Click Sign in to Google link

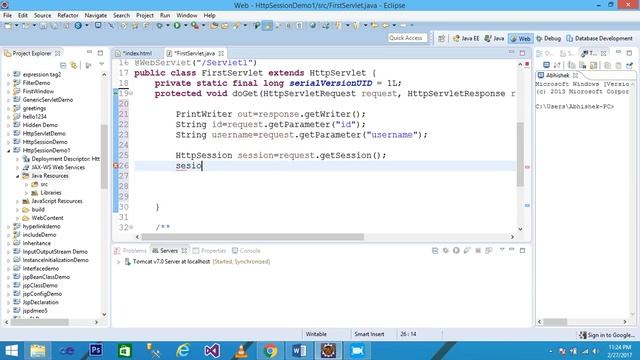pos(607,335)
